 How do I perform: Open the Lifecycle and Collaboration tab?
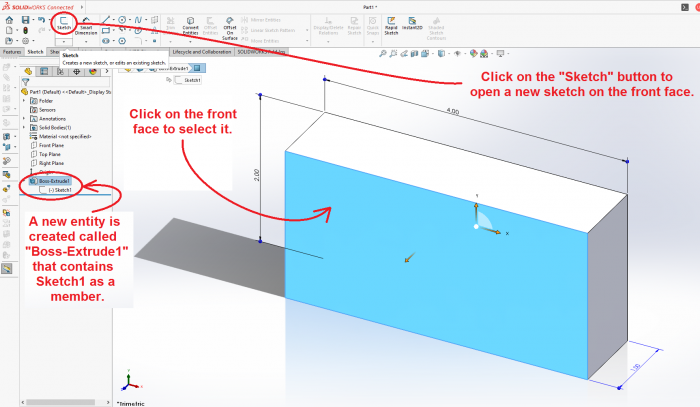201,51
